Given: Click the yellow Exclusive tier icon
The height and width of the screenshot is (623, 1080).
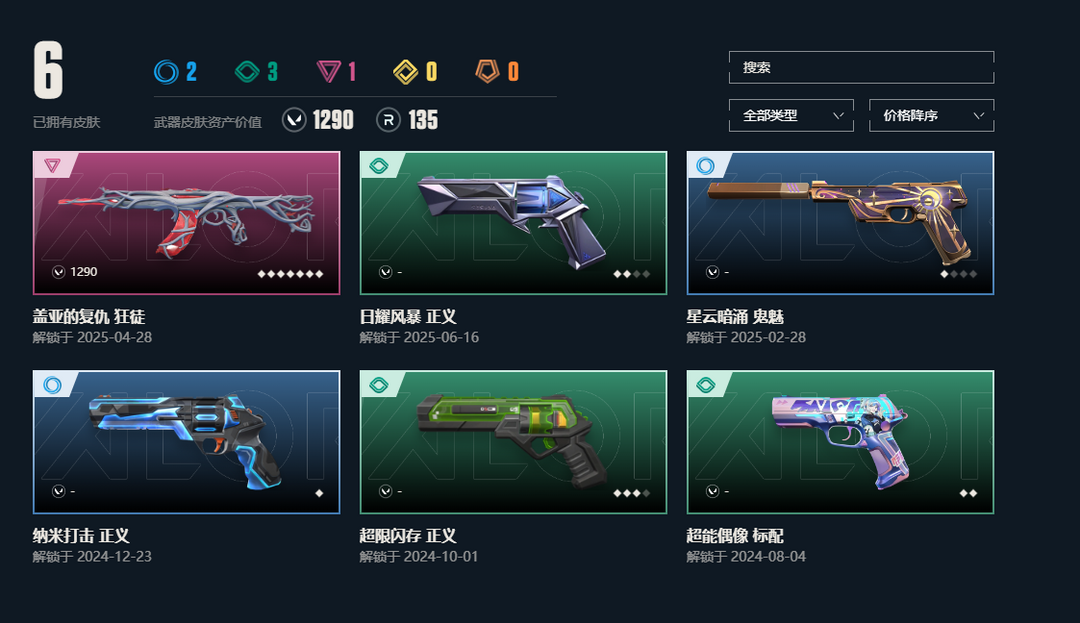Looking at the screenshot, I should pyautogui.click(x=406, y=72).
